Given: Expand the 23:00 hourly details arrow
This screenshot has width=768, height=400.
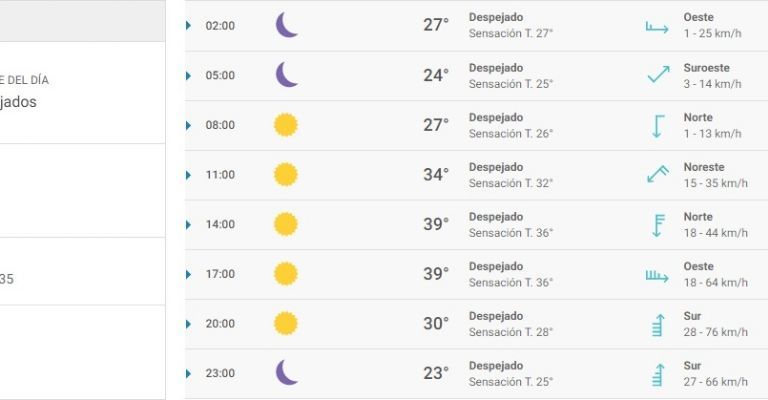Looking at the screenshot, I should click(x=188, y=373).
